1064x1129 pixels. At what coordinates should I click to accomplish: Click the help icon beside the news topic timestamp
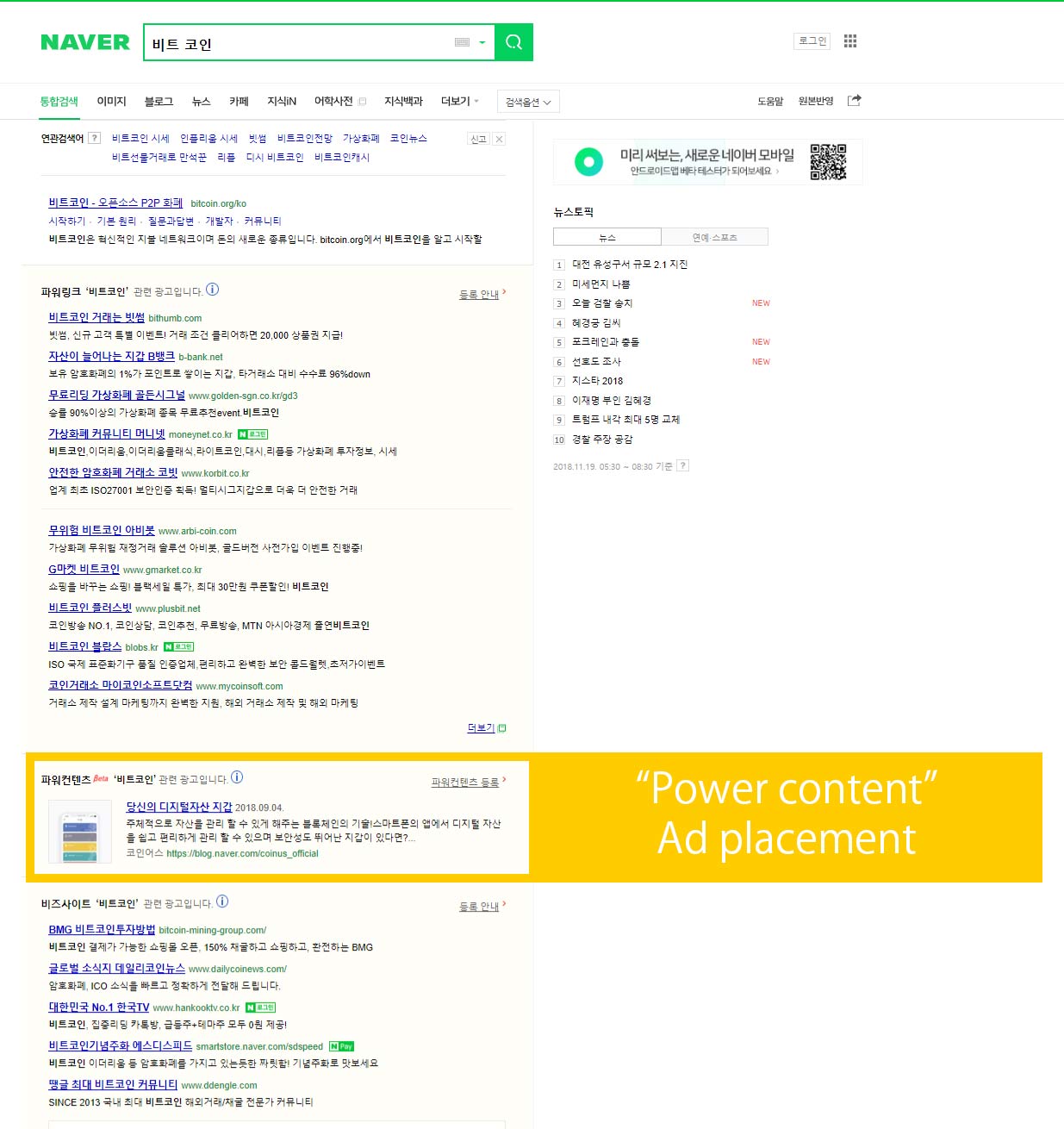click(682, 466)
